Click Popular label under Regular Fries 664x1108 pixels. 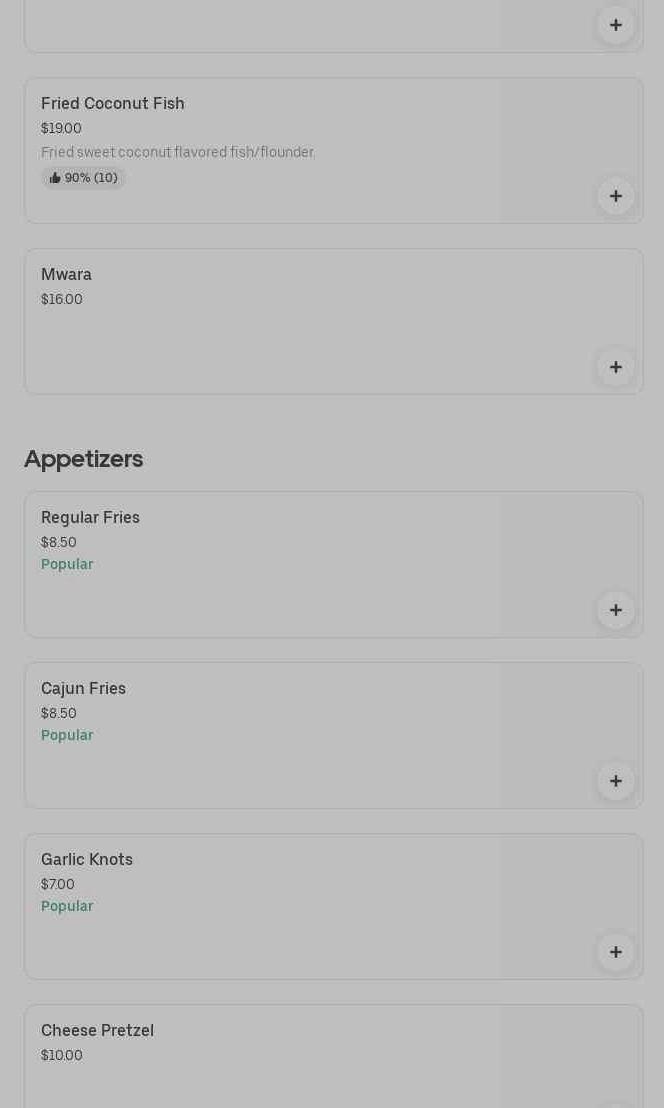[x=67, y=564]
